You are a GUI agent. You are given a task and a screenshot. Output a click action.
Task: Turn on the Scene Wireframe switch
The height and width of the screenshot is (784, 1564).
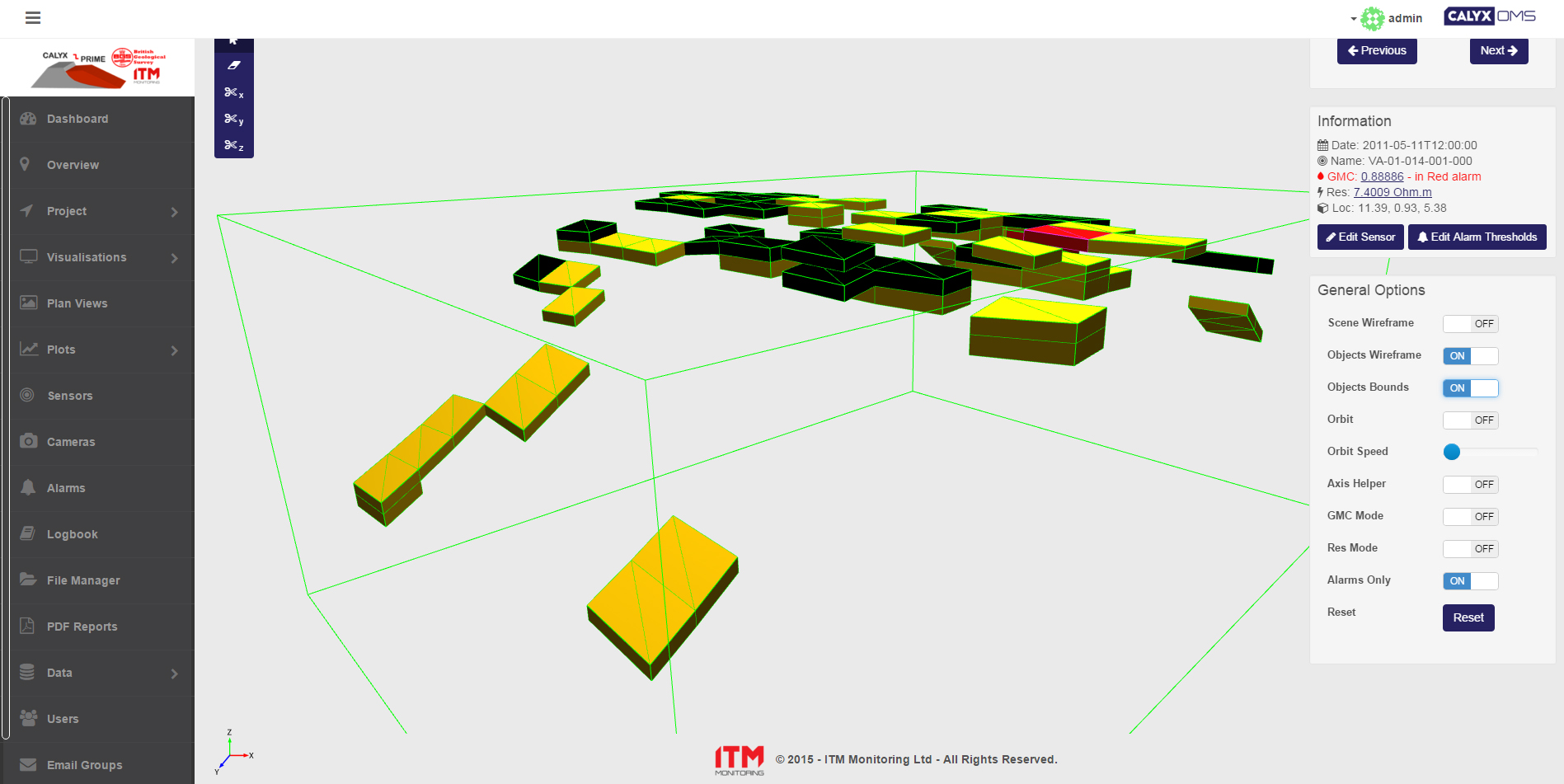click(x=1470, y=324)
